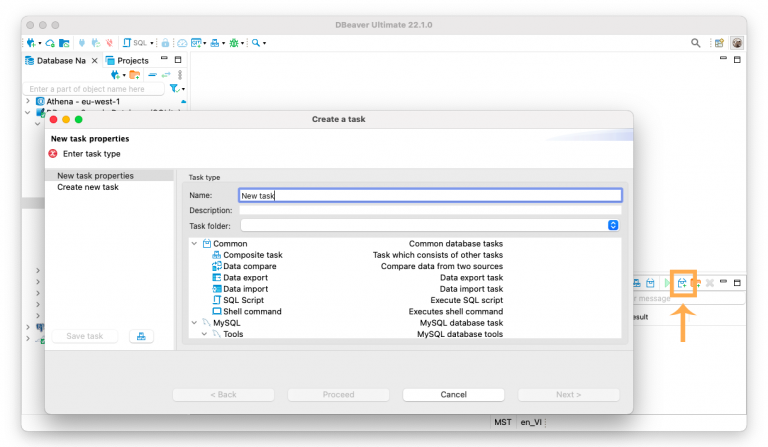Click the new database connection plug icon
The width and height of the screenshot is (768, 447).
[x=32, y=43]
